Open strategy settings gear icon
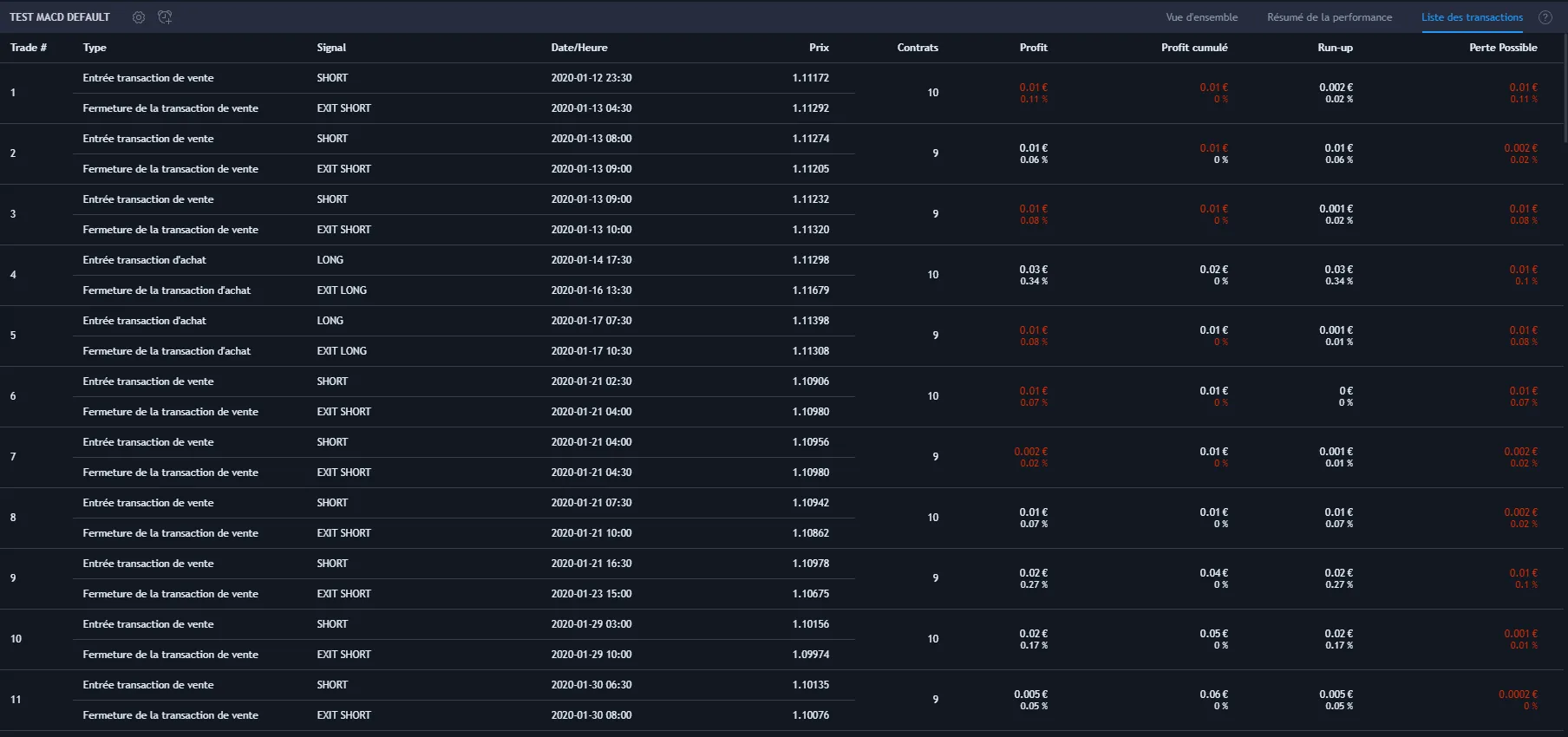Image resolution: width=1568 pixels, height=737 pixels. point(139,17)
